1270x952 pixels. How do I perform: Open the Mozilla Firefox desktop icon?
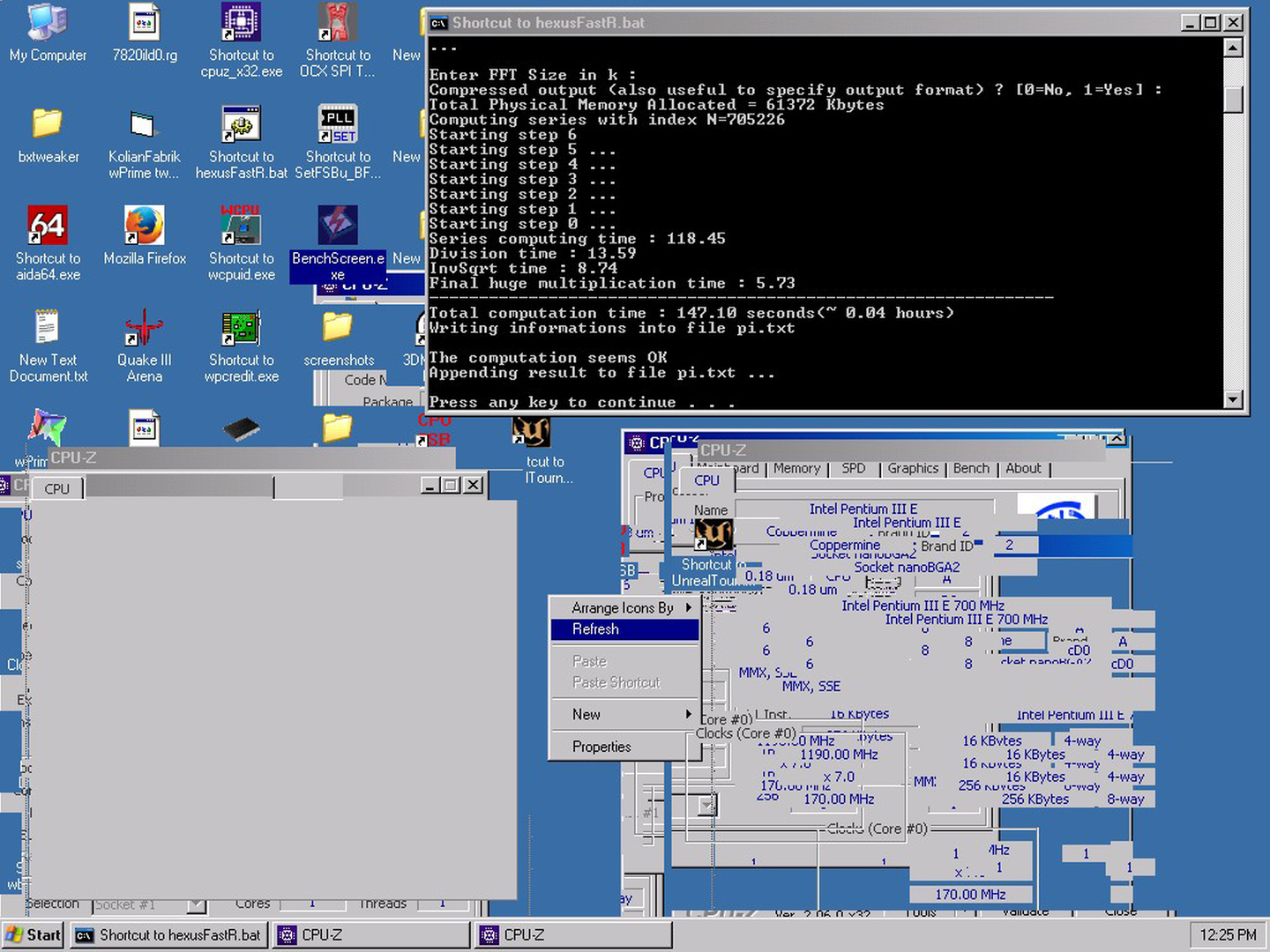coord(145,236)
